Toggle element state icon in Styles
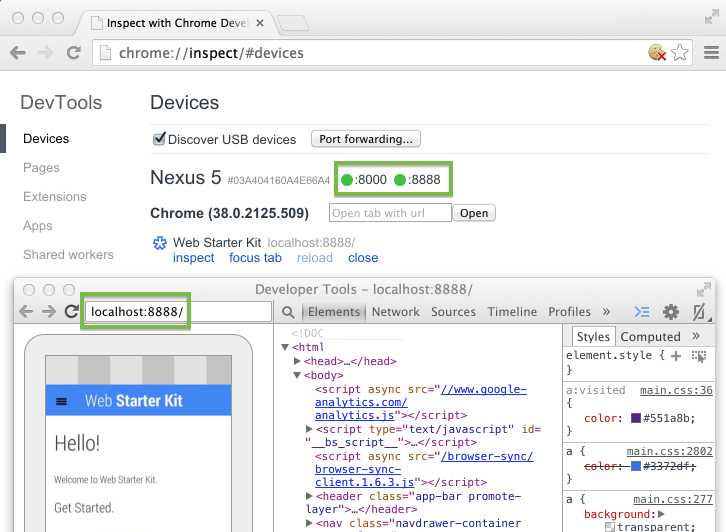The height and width of the screenshot is (532, 726). [699, 356]
